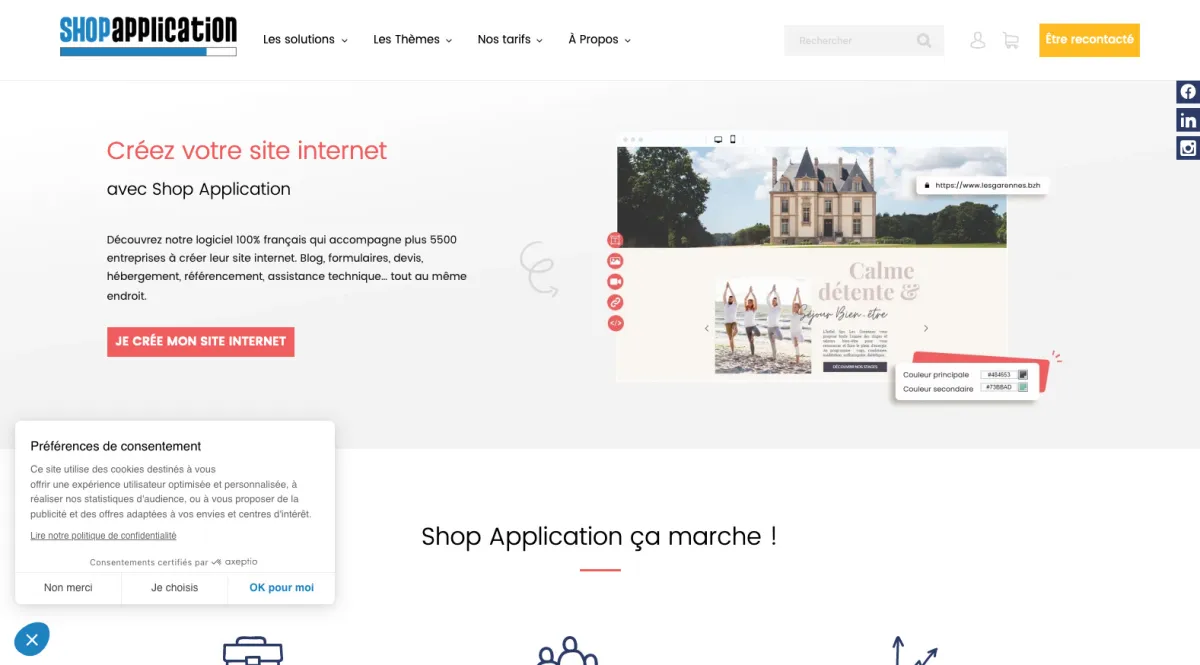Expand the Nos tarifs menu
The height and width of the screenshot is (665, 1200).
tap(510, 40)
